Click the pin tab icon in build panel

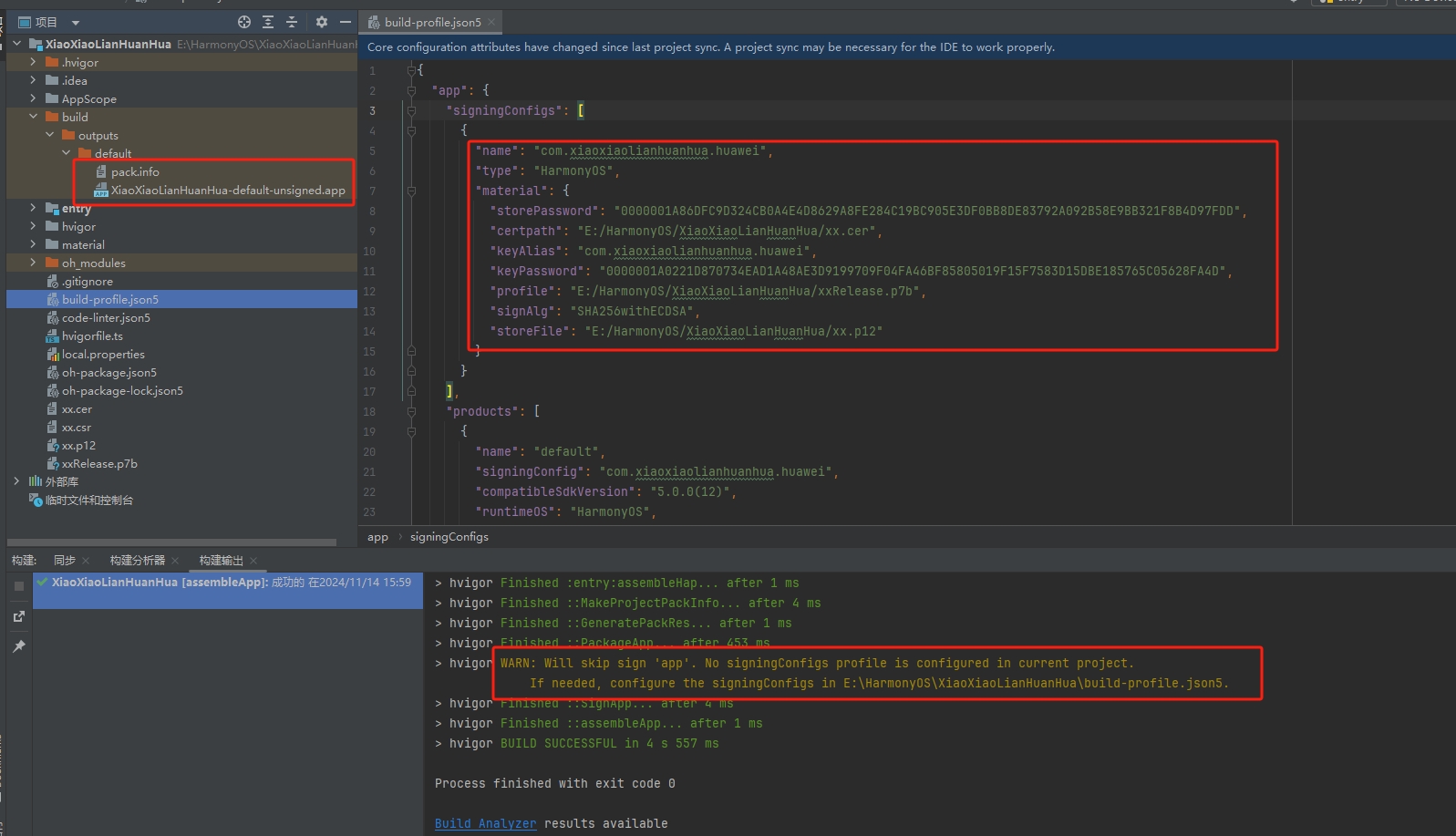[18, 645]
